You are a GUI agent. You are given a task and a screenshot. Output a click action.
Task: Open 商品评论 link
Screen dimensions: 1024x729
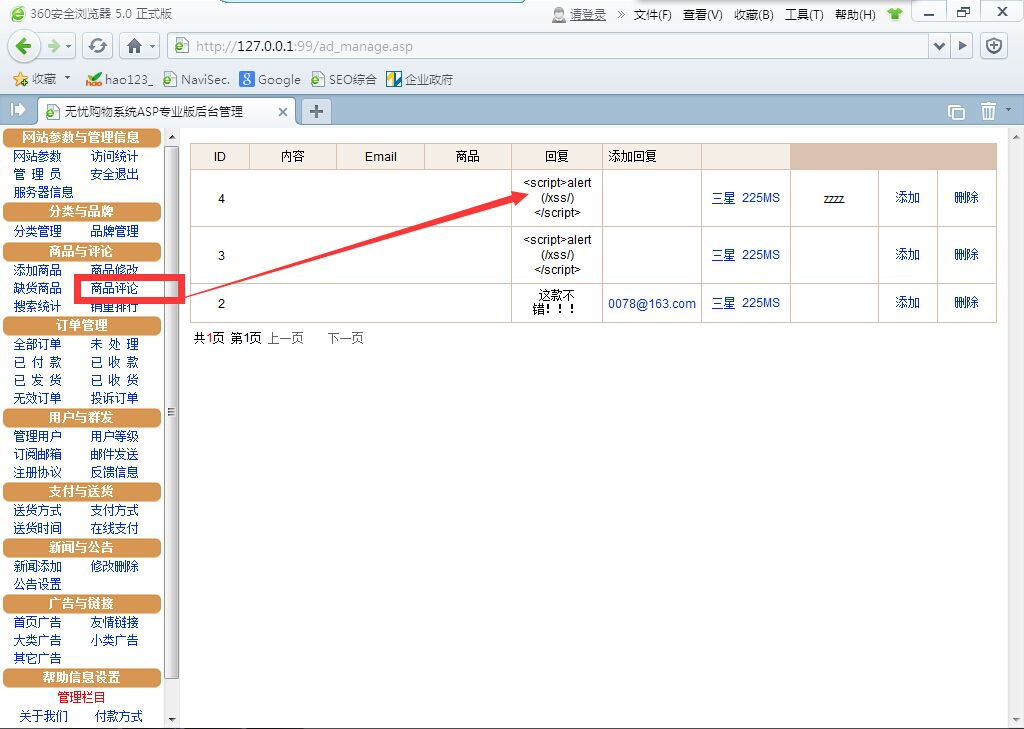pos(114,288)
